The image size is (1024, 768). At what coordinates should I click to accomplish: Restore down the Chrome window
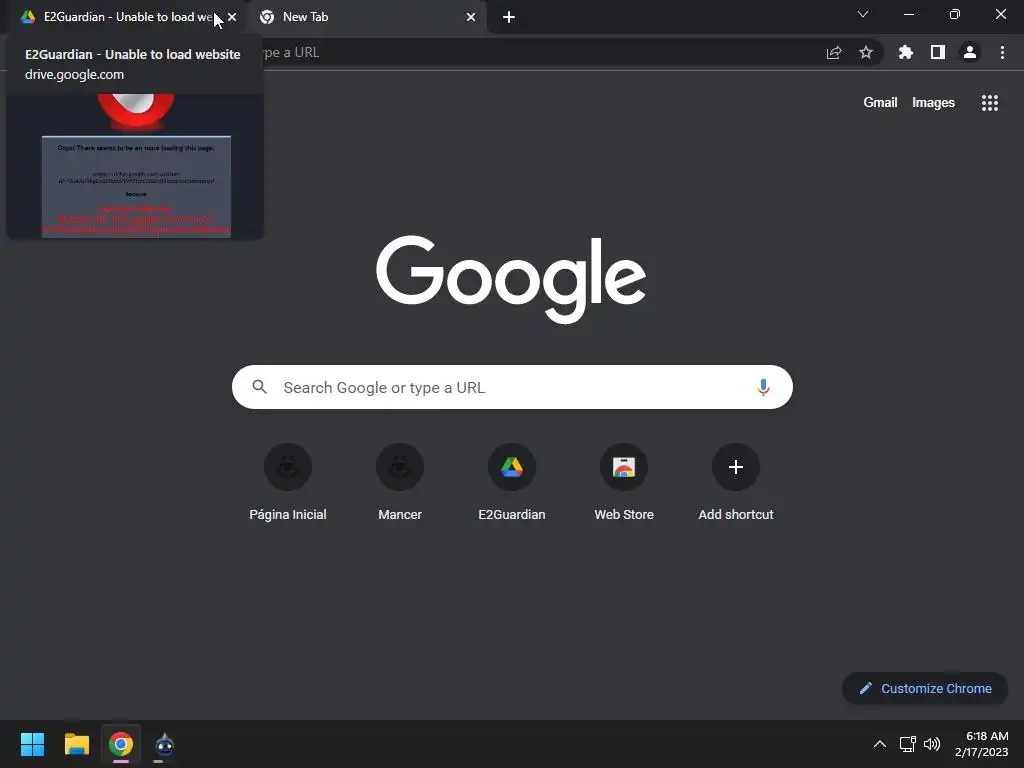[955, 14]
